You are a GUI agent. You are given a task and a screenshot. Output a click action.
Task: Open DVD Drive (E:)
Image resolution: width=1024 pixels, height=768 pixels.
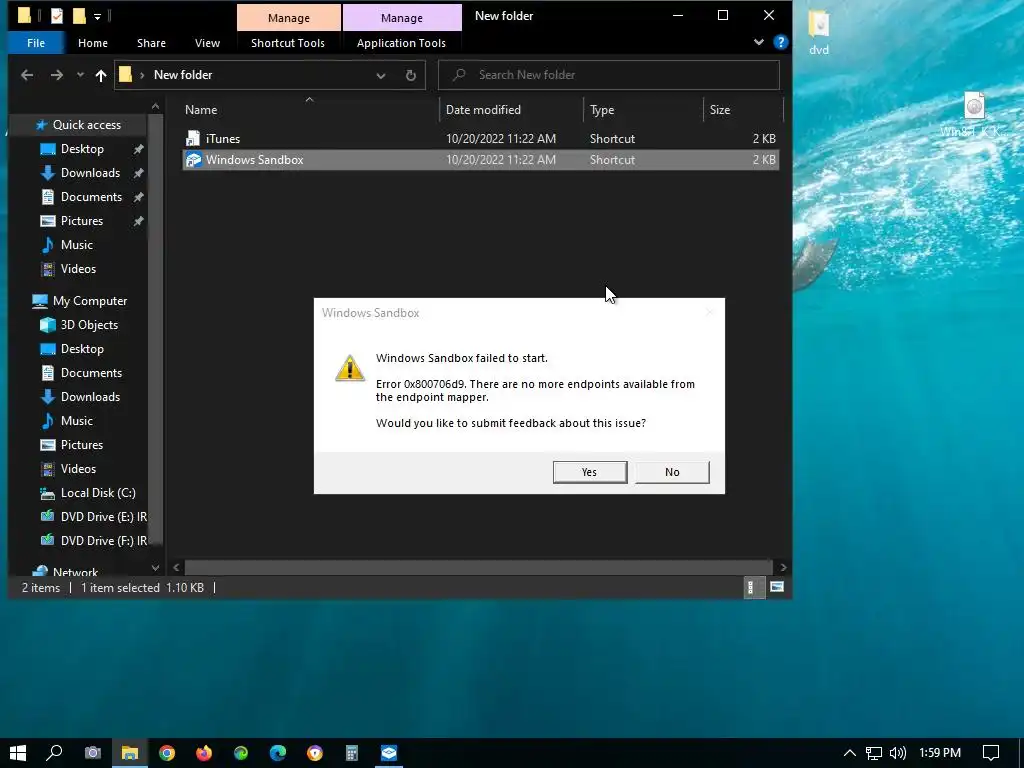(103, 517)
